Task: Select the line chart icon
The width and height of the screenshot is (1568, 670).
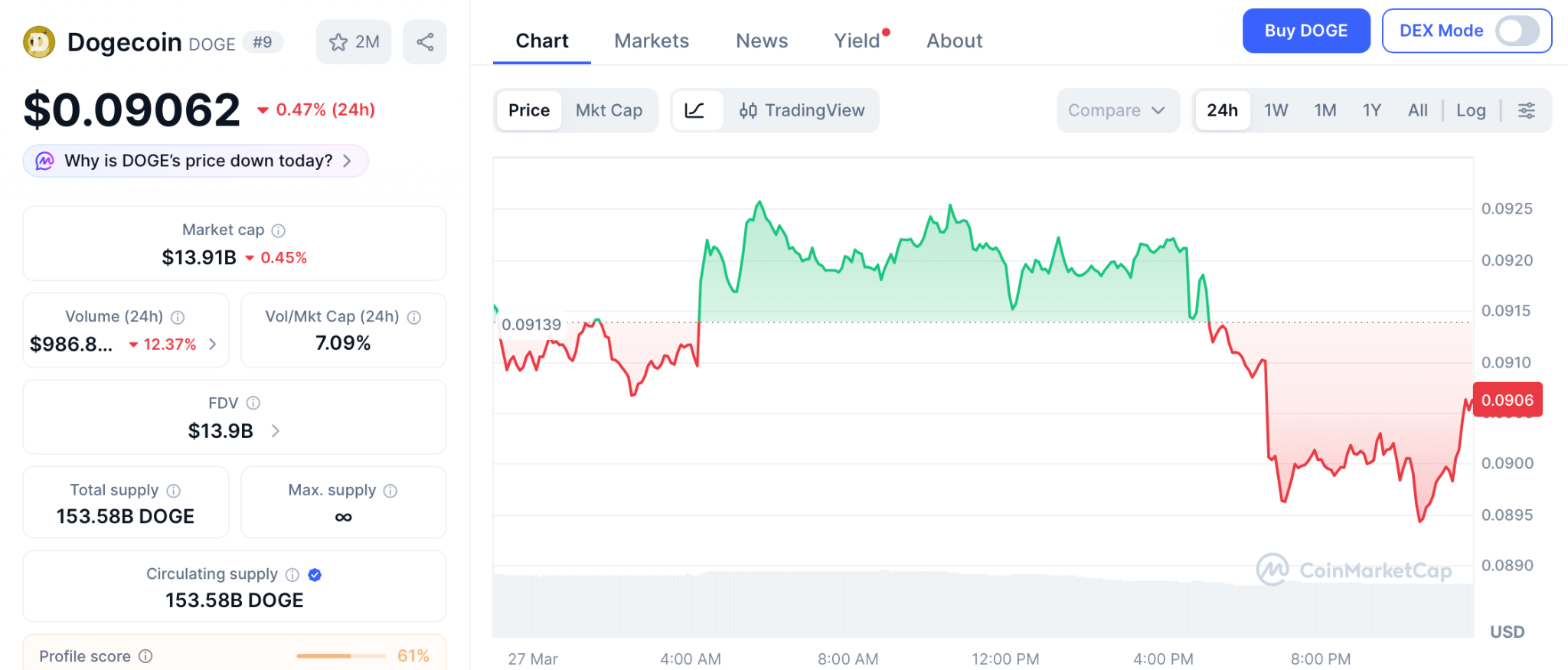Action: (x=694, y=110)
